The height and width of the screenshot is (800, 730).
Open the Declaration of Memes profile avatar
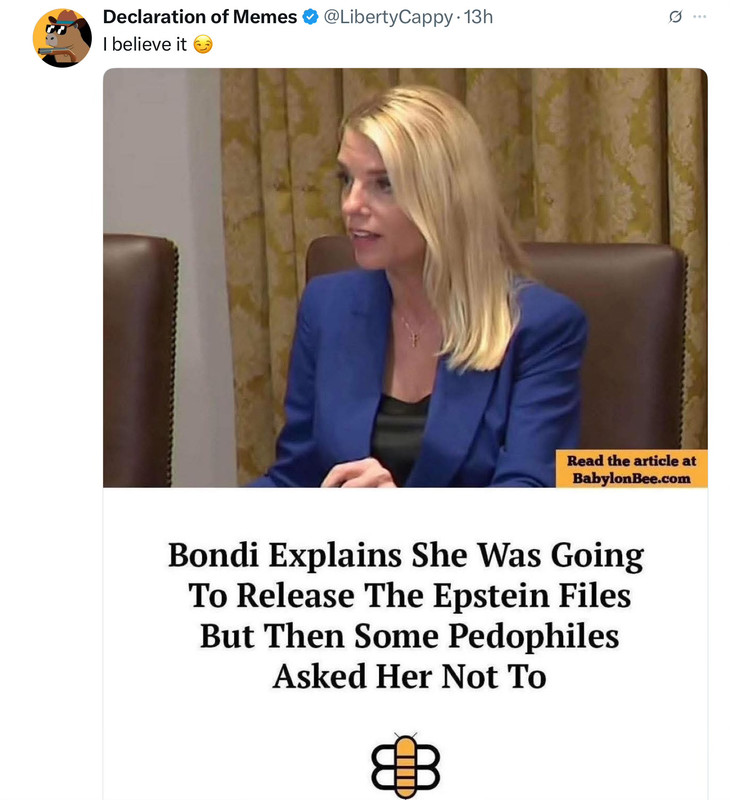tap(62, 37)
